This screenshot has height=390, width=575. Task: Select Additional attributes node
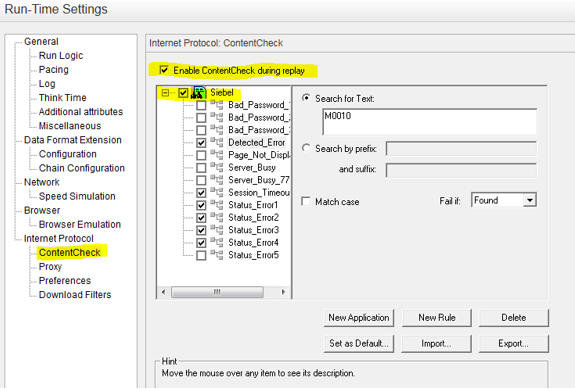(x=81, y=111)
